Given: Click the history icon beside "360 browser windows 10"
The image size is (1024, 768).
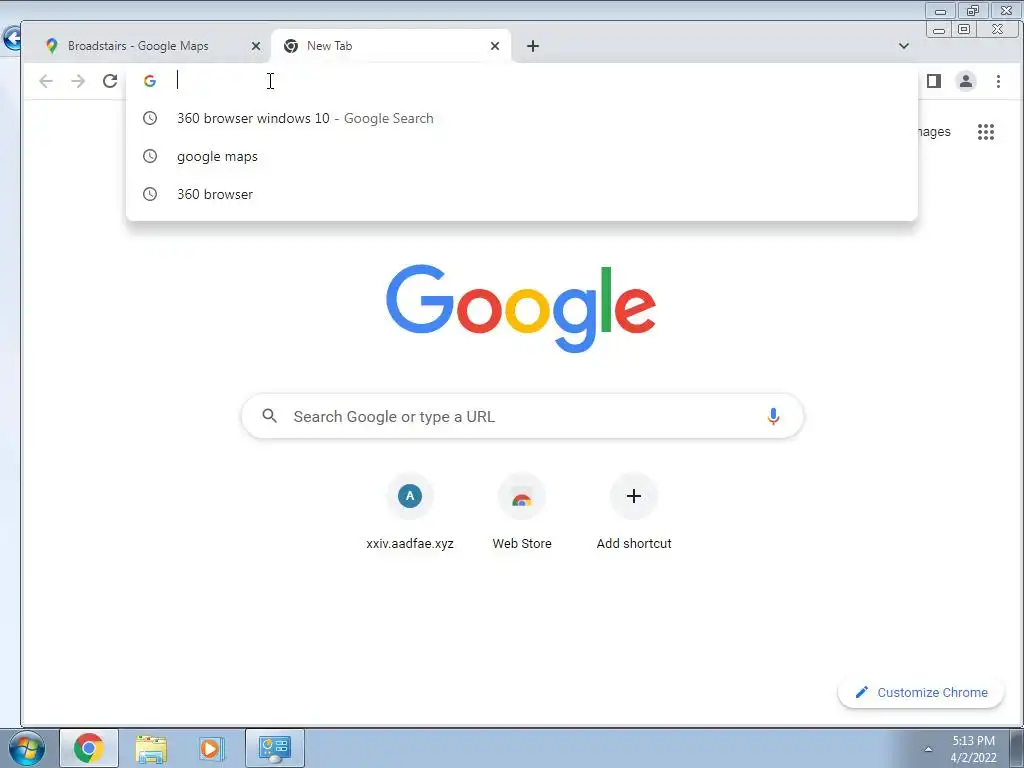Looking at the screenshot, I should tap(150, 118).
